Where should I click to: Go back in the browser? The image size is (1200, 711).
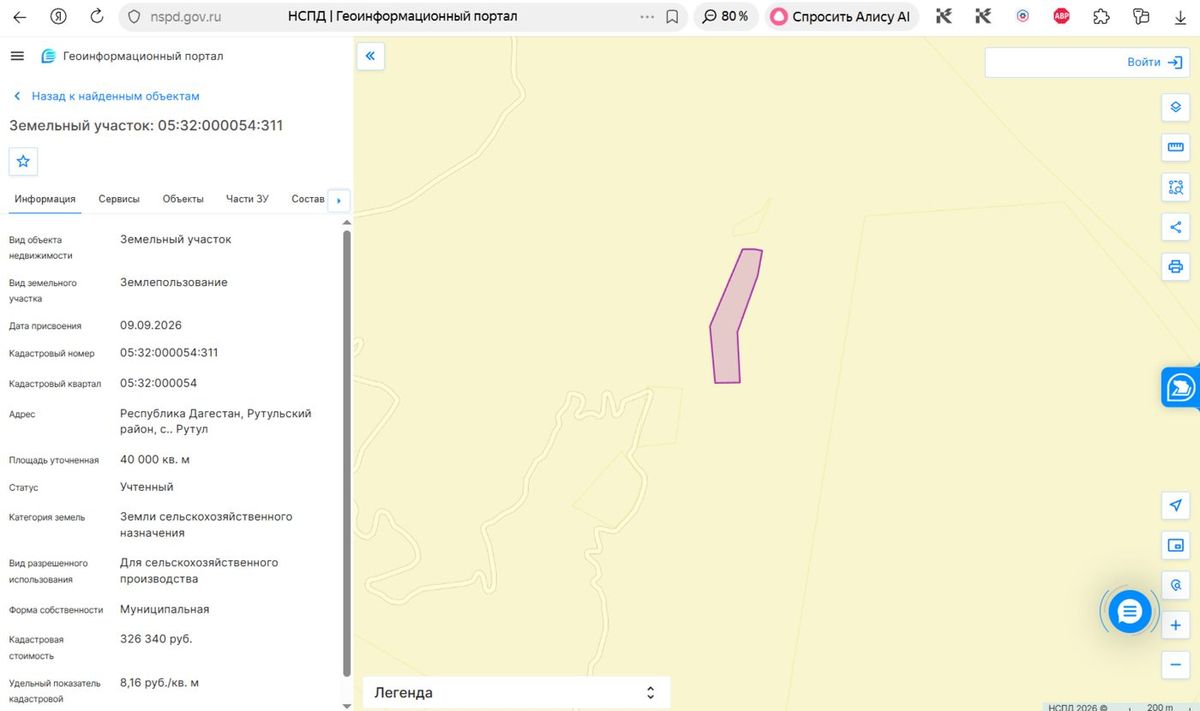tap(20, 16)
